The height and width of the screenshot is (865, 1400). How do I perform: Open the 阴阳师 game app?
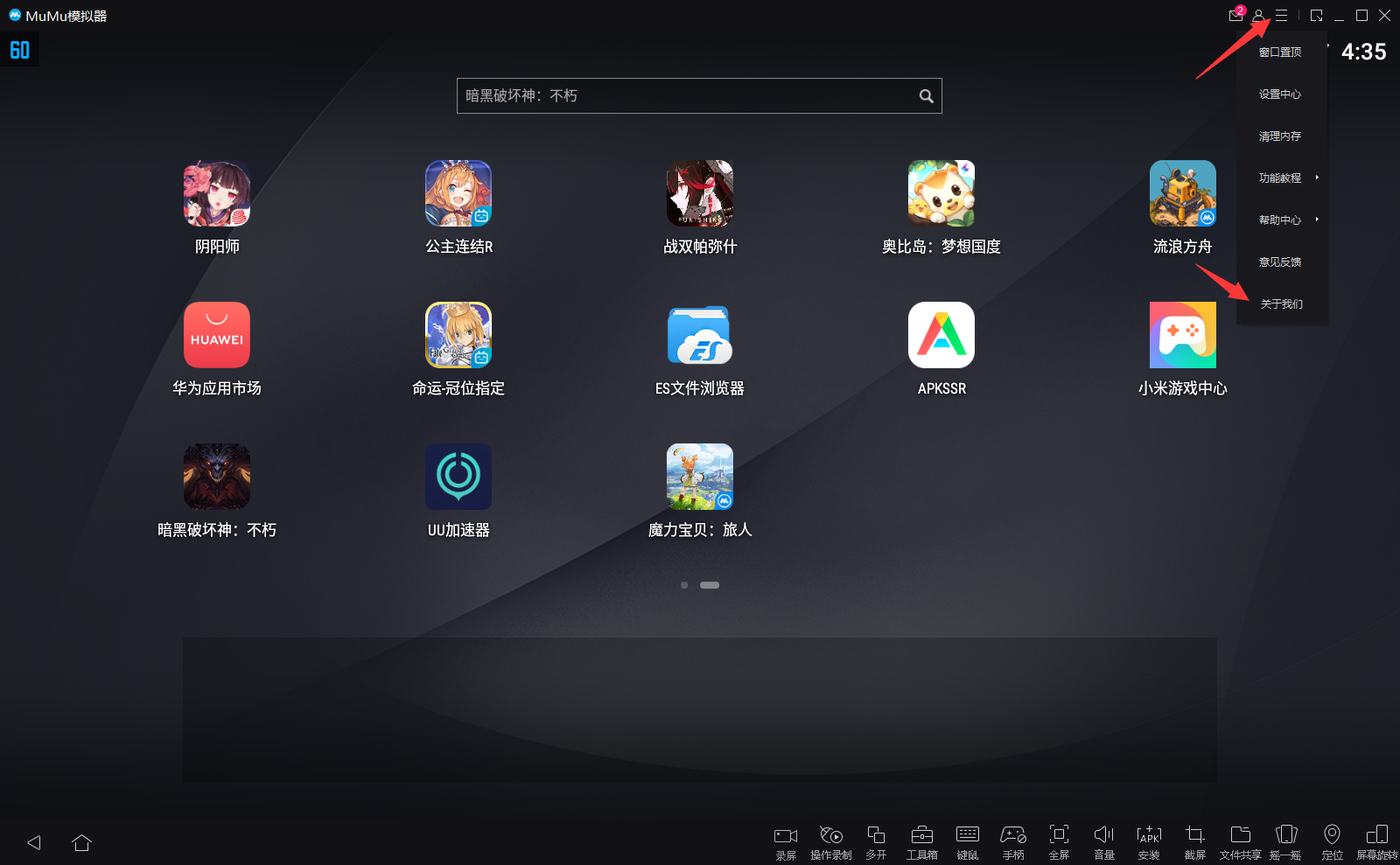point(217,193)
